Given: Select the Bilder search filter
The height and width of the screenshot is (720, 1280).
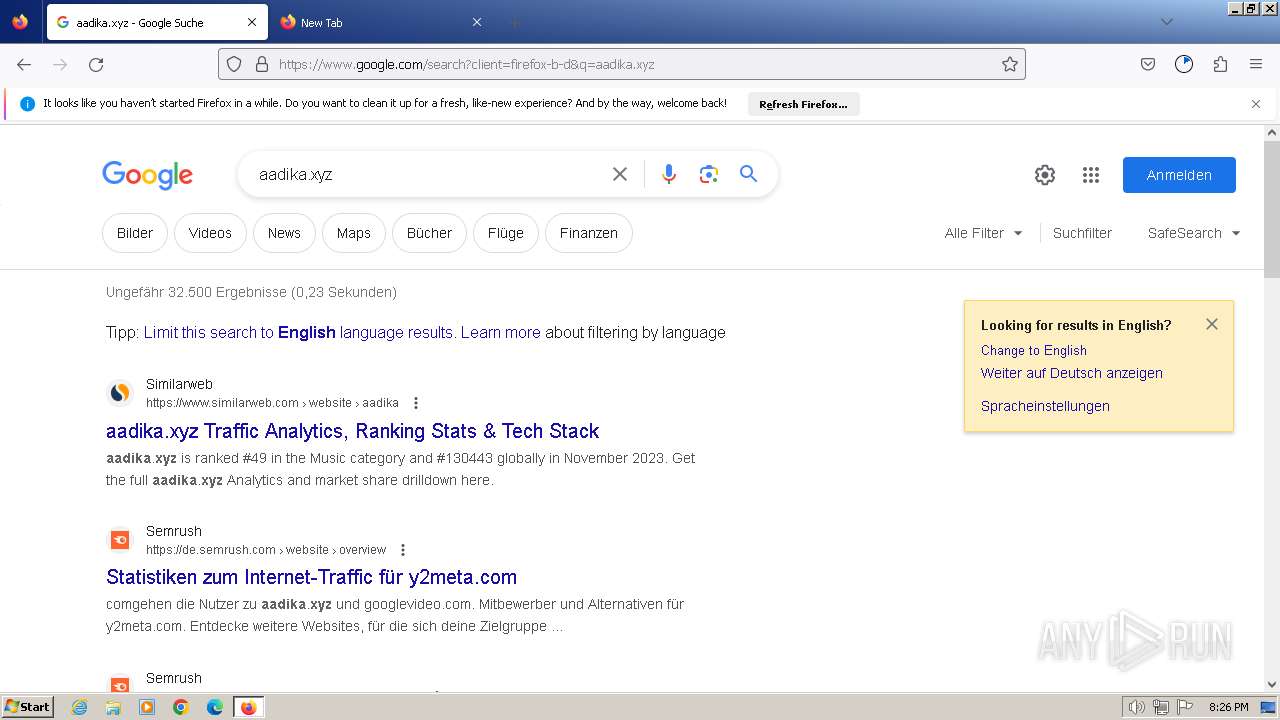Looking at the screenshot, I should coord(135,233).
